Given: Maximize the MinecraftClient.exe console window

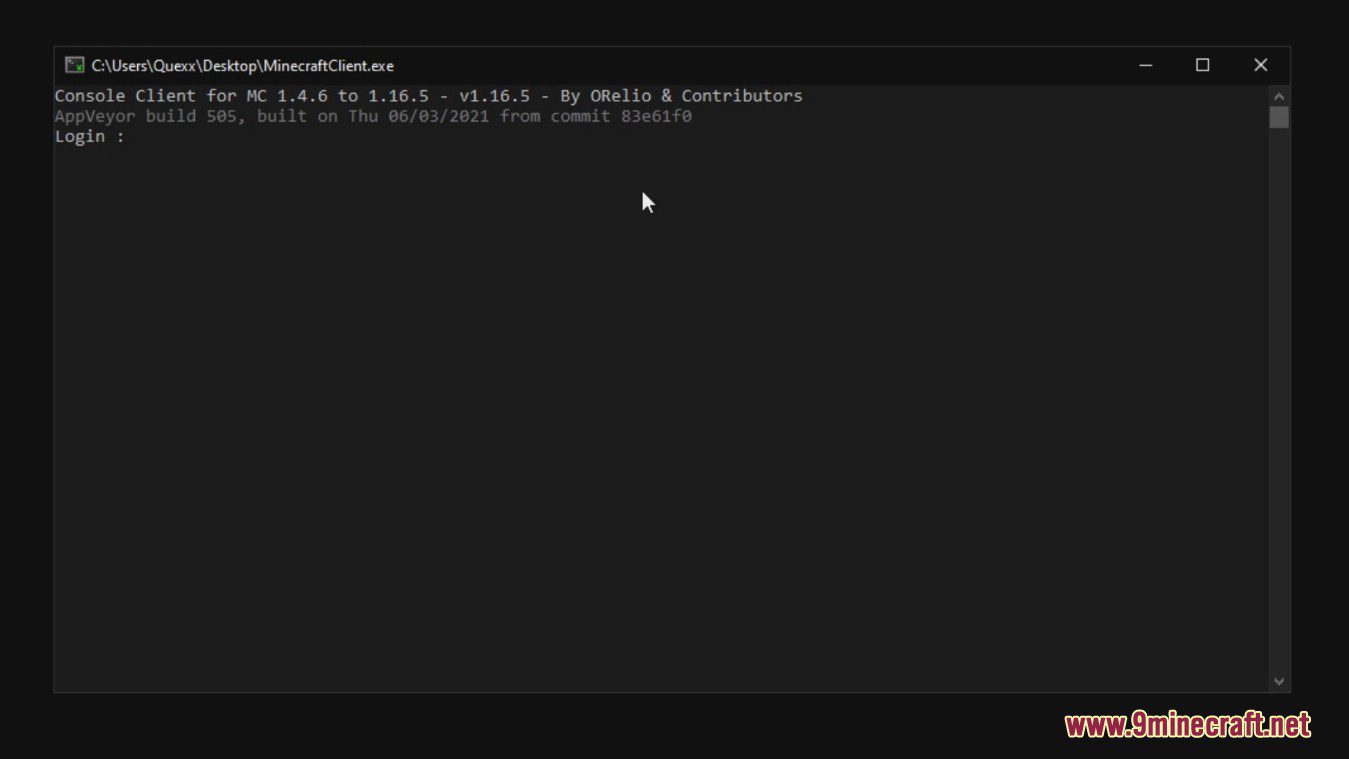Looking at the screenshot, I should (x=1203, y=65).
